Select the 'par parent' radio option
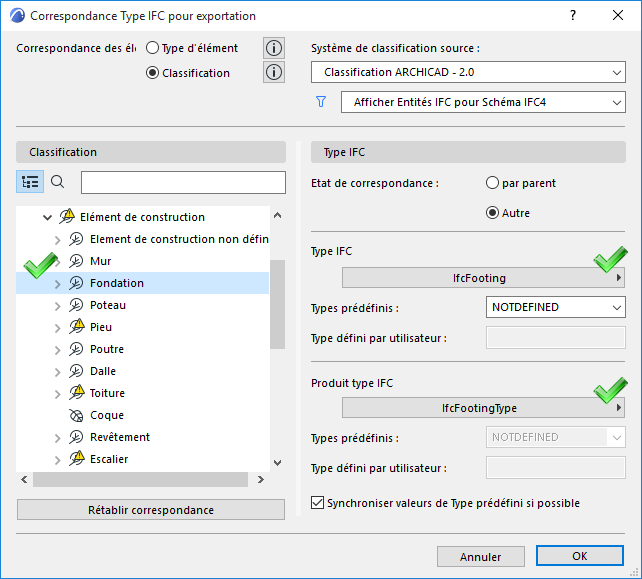 pyautogui.click(x=492, y=183)
